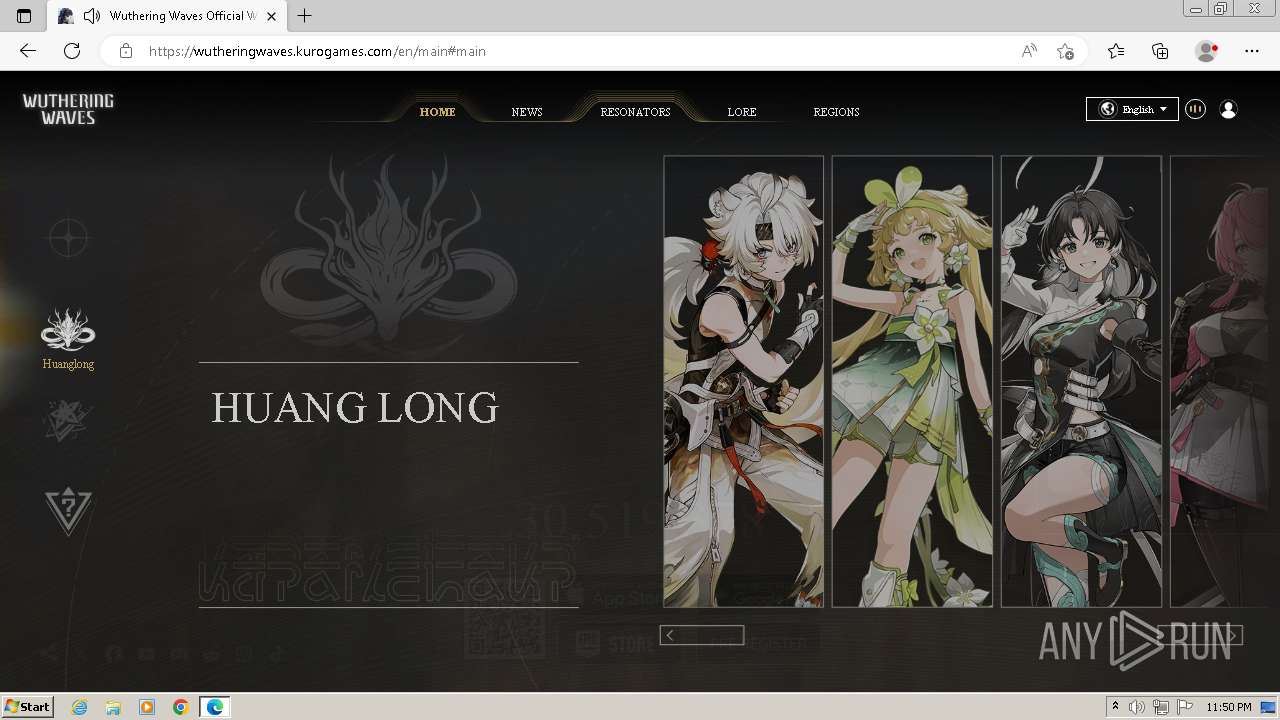Launch Chrome from taskbar
1280x720 pixels.
[x=181, y=707]
